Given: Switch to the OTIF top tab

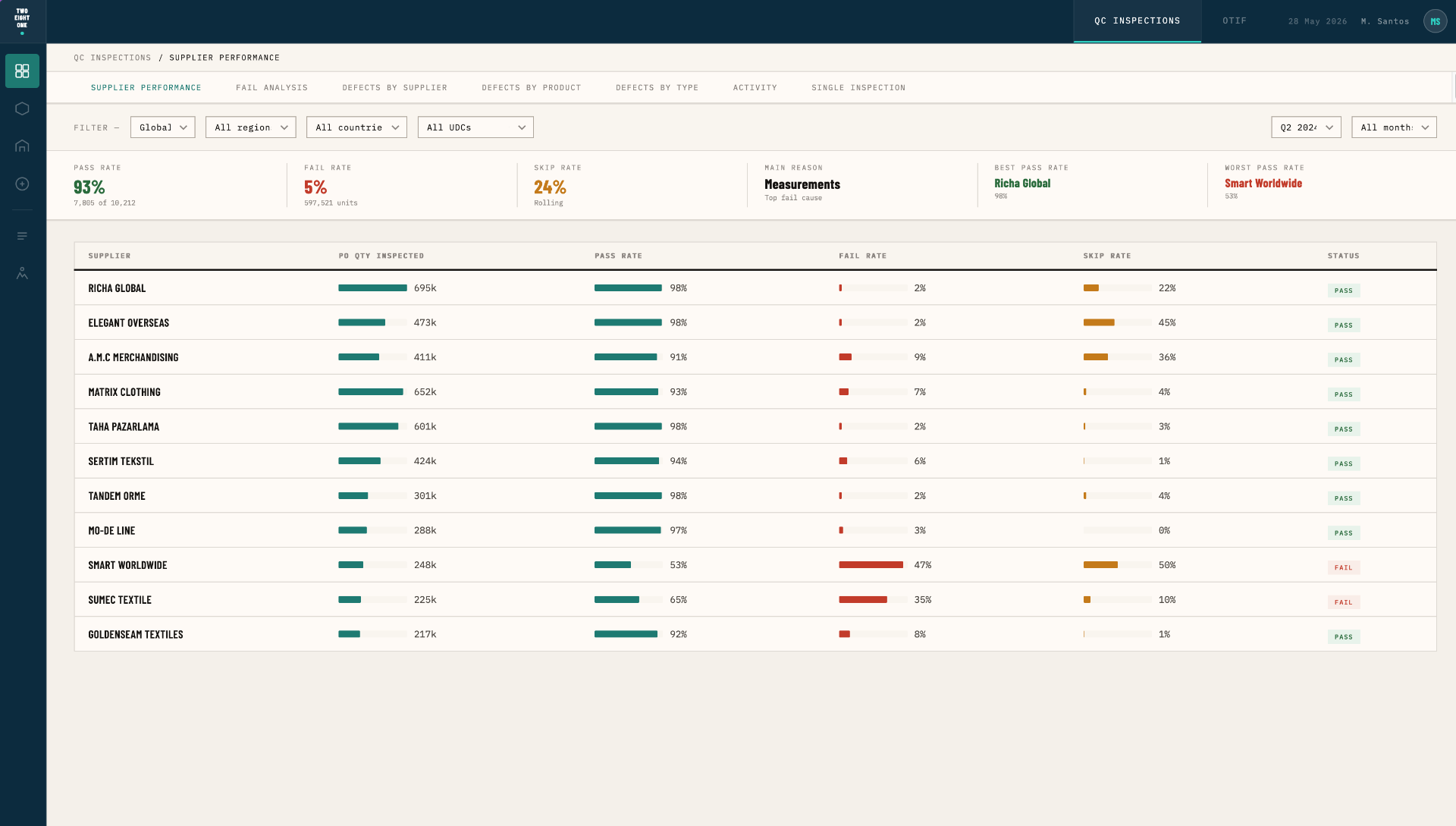Looking at the screenshot, I should point(1234,21).
